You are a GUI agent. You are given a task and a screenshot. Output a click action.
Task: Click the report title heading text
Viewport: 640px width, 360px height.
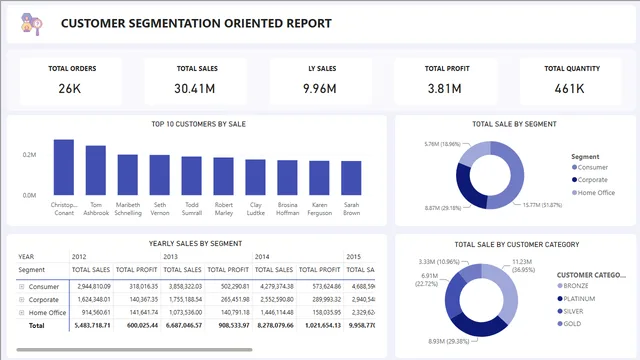pos(196,24)
